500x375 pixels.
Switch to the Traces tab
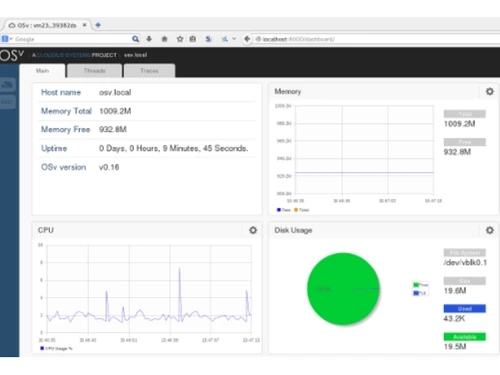149,71
